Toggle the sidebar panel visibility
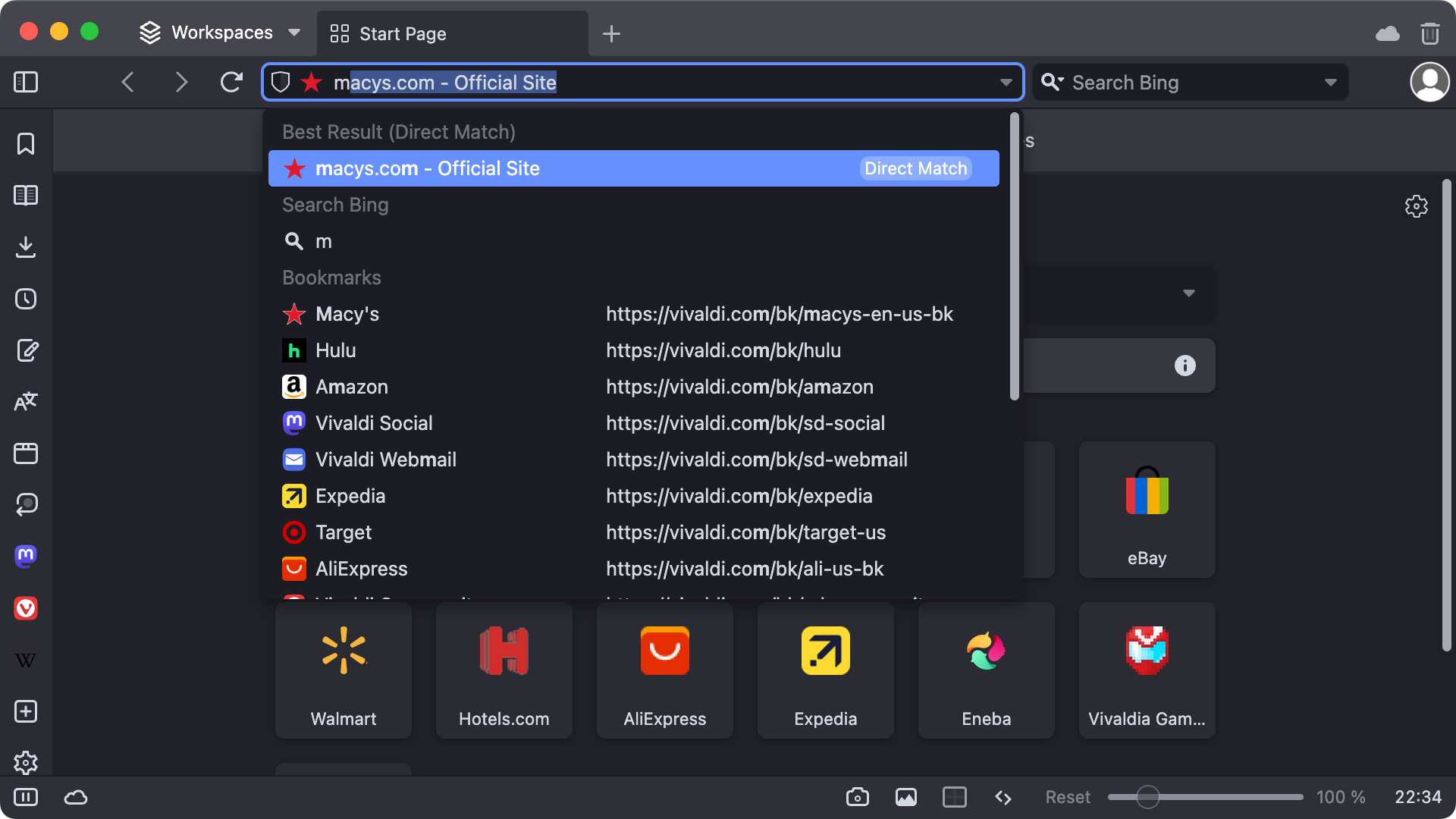This screenshot has height=819, width=1456. tap(25, 82)
